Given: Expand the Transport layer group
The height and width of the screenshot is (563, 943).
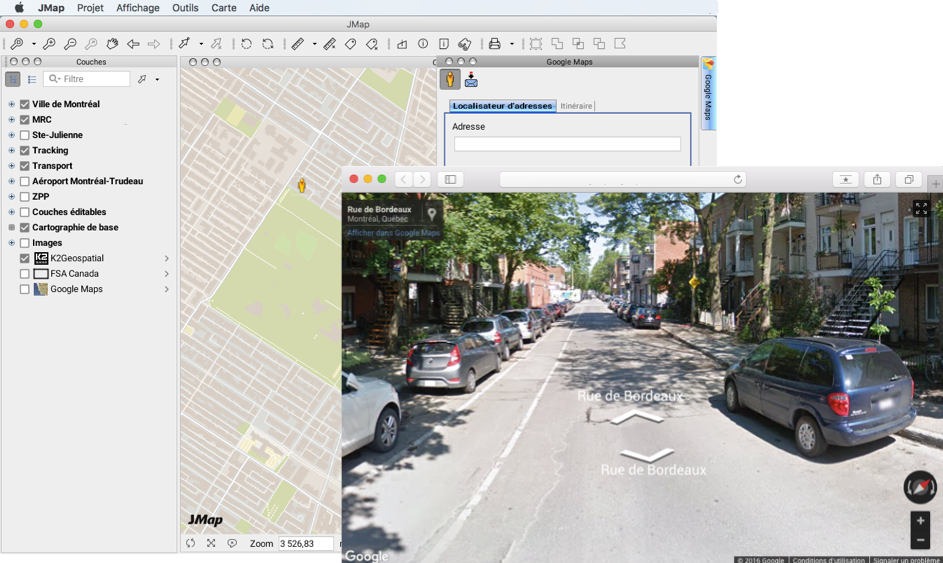Looking at the screenshot, I should [x=11, y=166].
